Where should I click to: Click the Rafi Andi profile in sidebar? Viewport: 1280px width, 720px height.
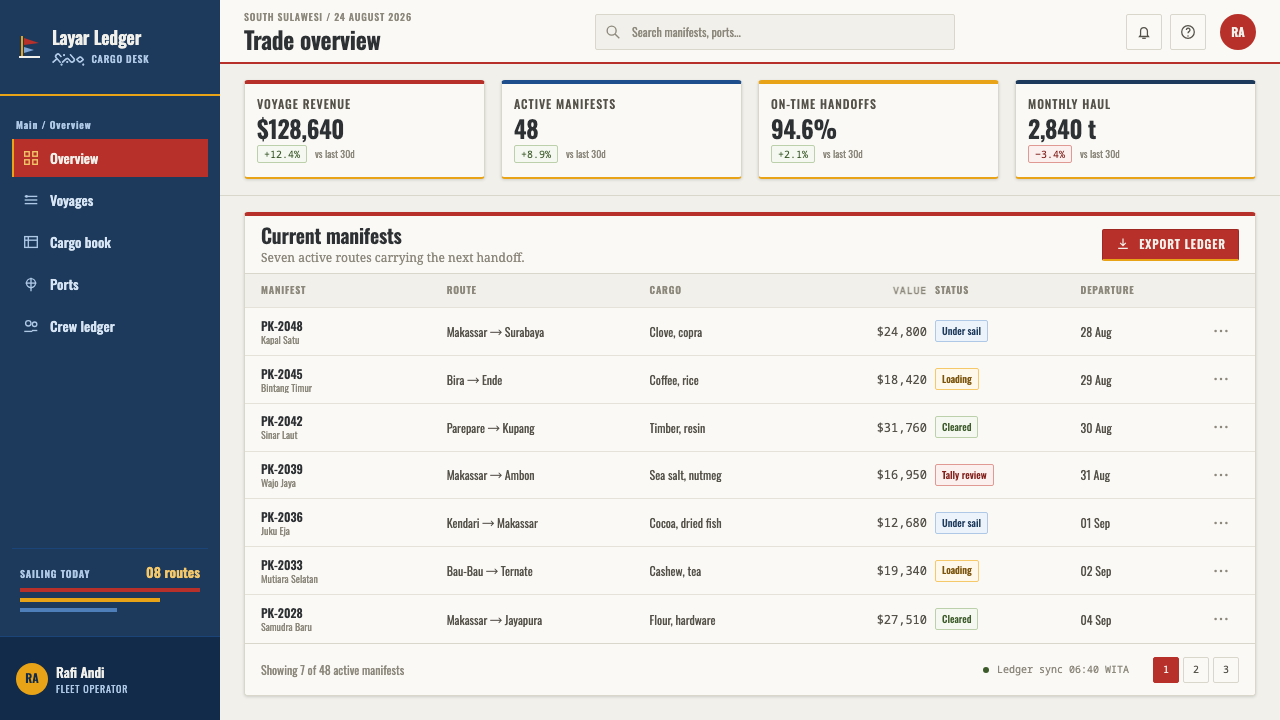(x=110, y=679)
